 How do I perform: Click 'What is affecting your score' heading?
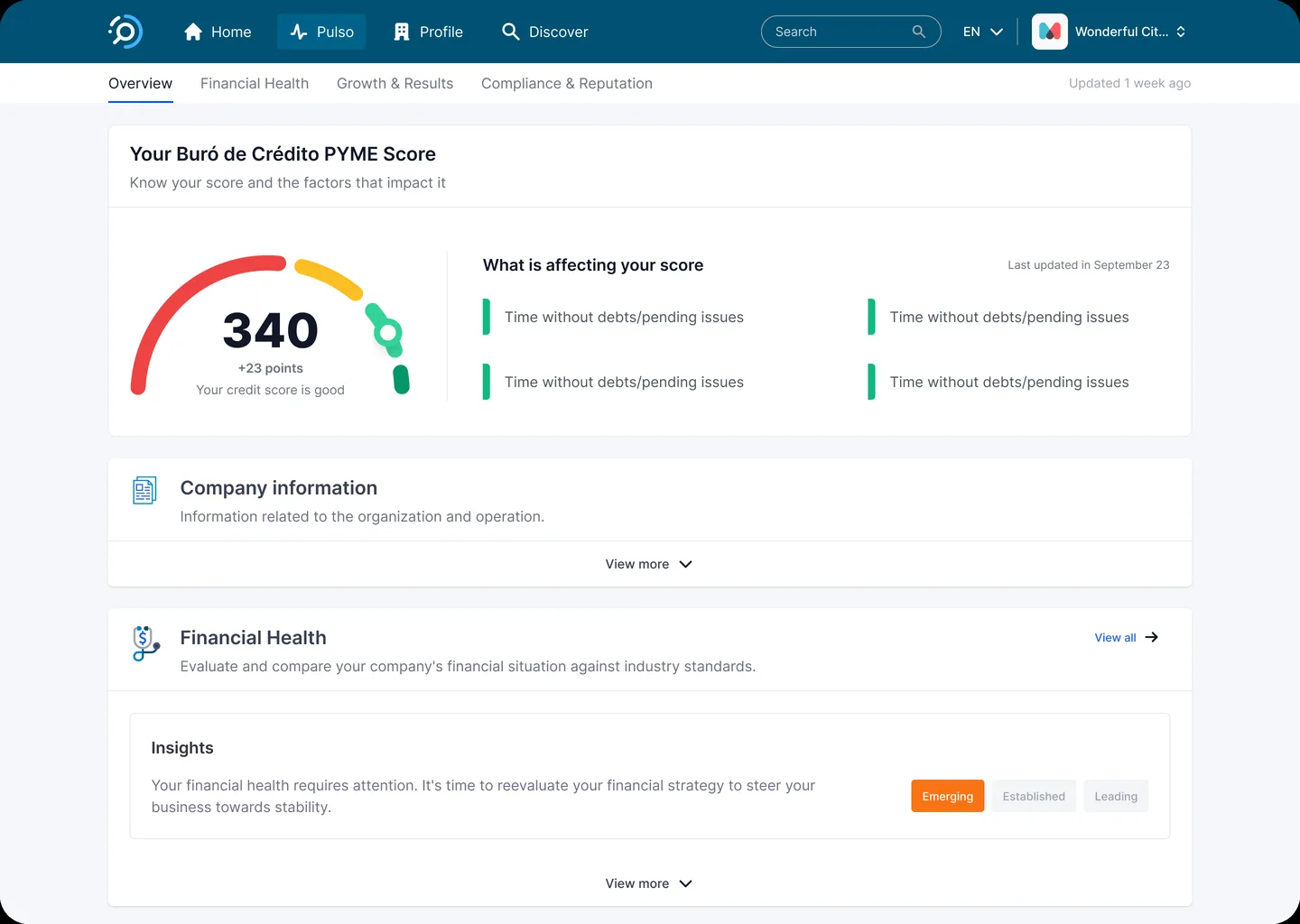[593, 265]
